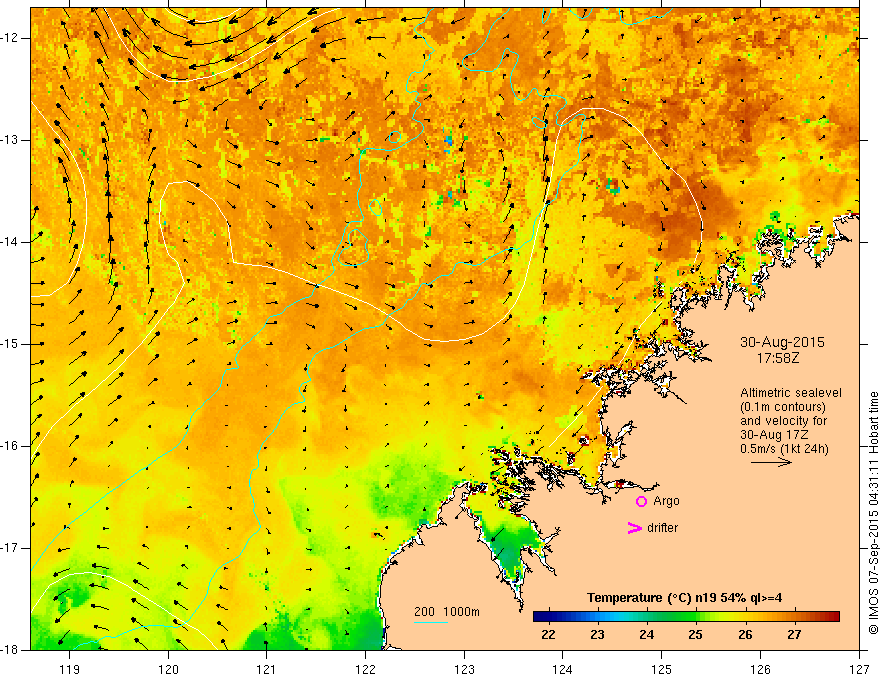
Task: Click the color bar value 22
Action: [548, 635]
